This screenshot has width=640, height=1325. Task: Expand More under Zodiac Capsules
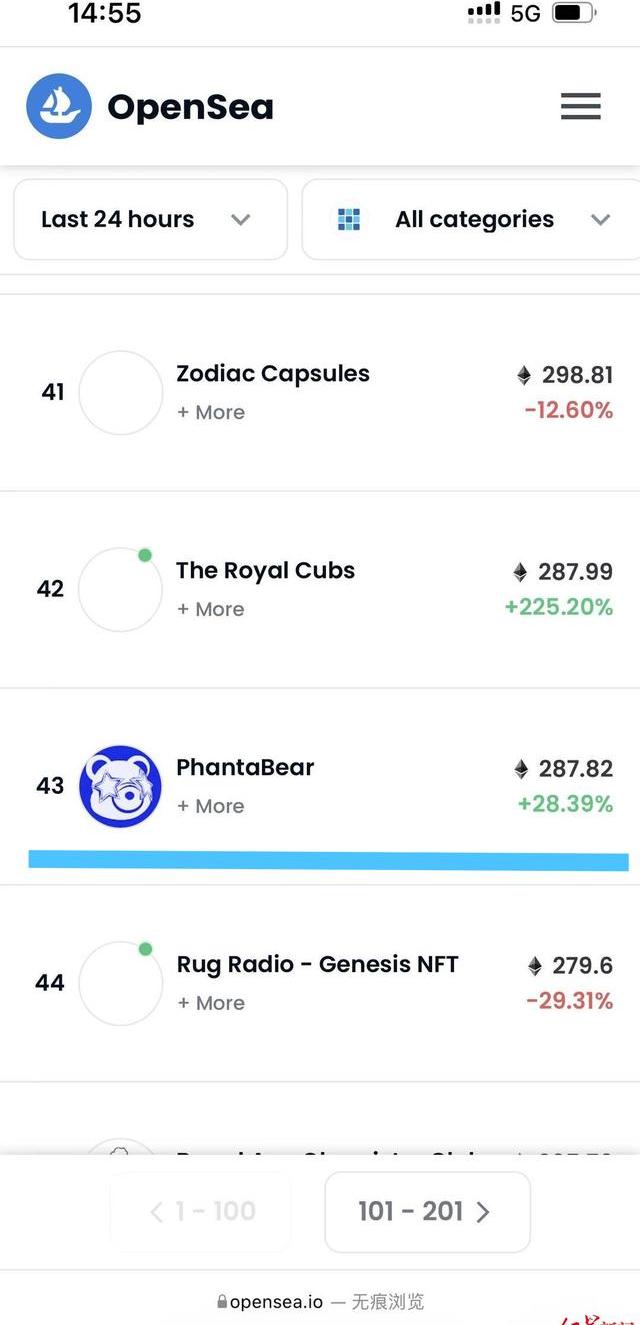coord(211,412)
